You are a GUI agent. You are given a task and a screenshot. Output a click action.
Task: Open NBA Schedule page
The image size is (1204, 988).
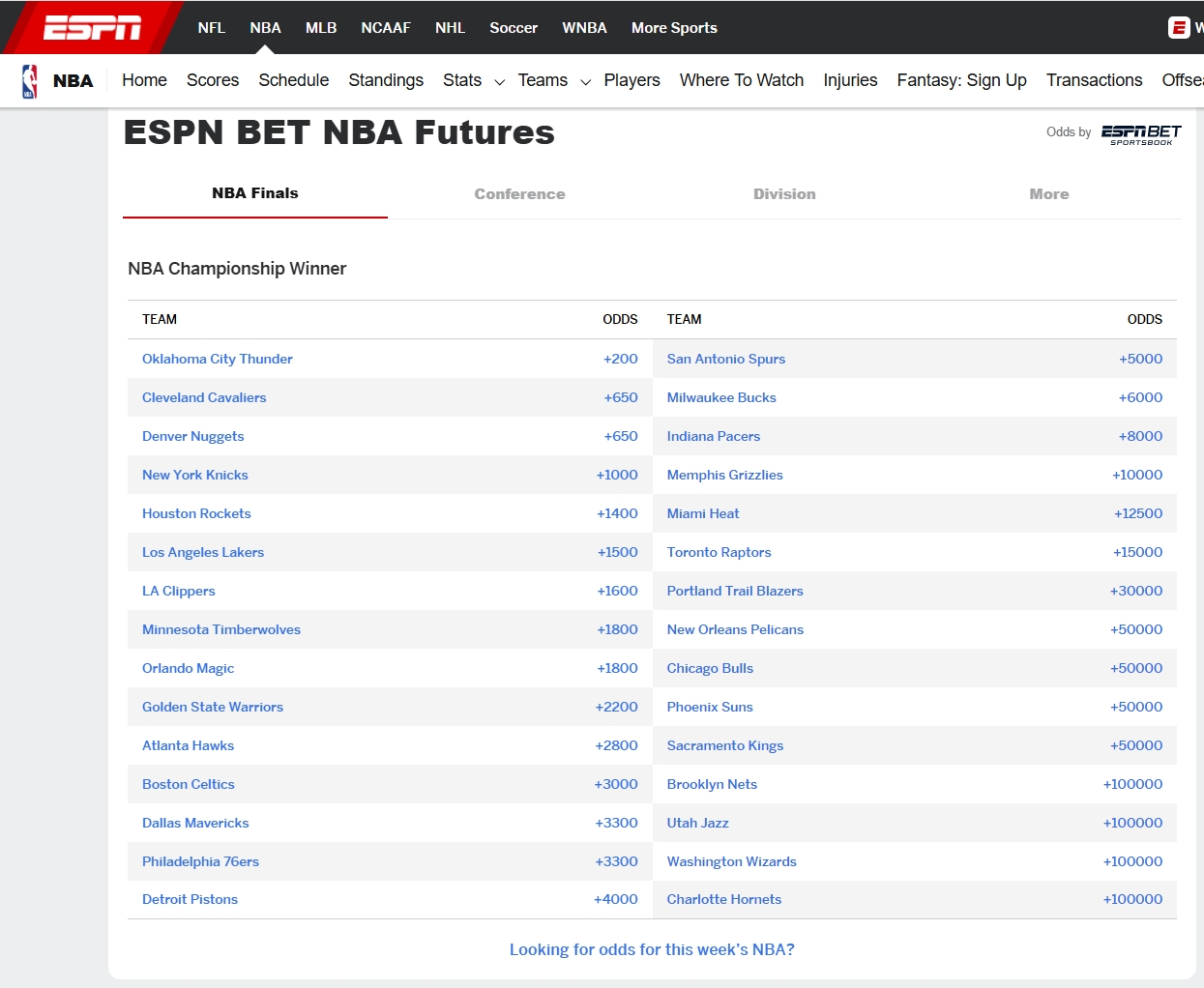pyautogui.click(x=293, y=80)
